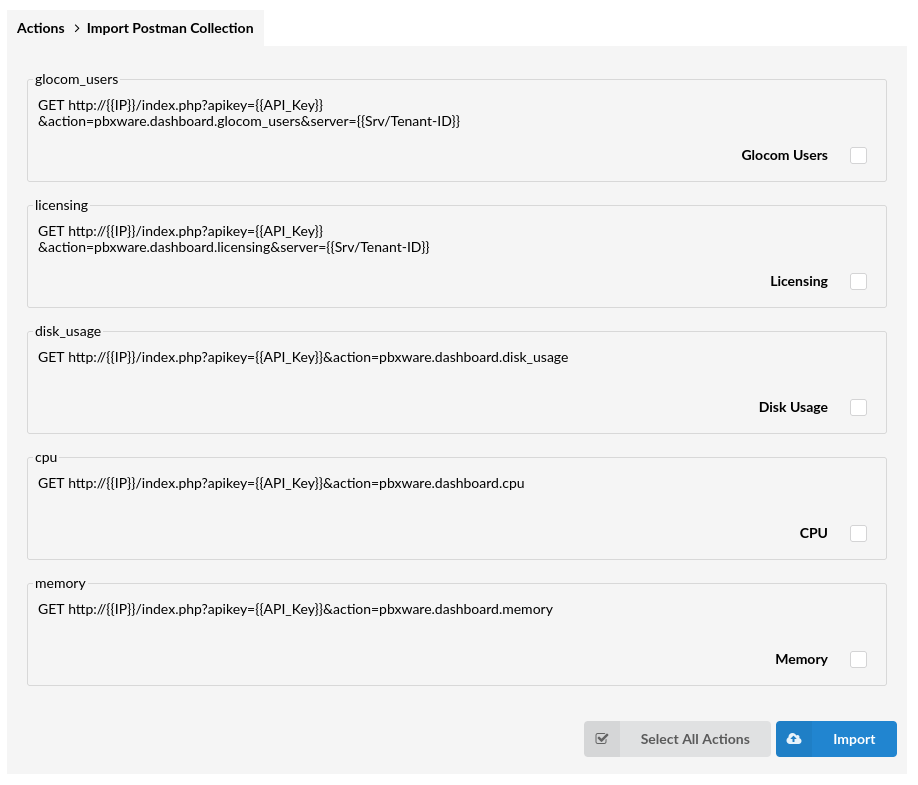Image resolution: width=918 pixels, height=785 pixels.
Task: Select the CPU action checkbox
Action: tap(858, 533)
